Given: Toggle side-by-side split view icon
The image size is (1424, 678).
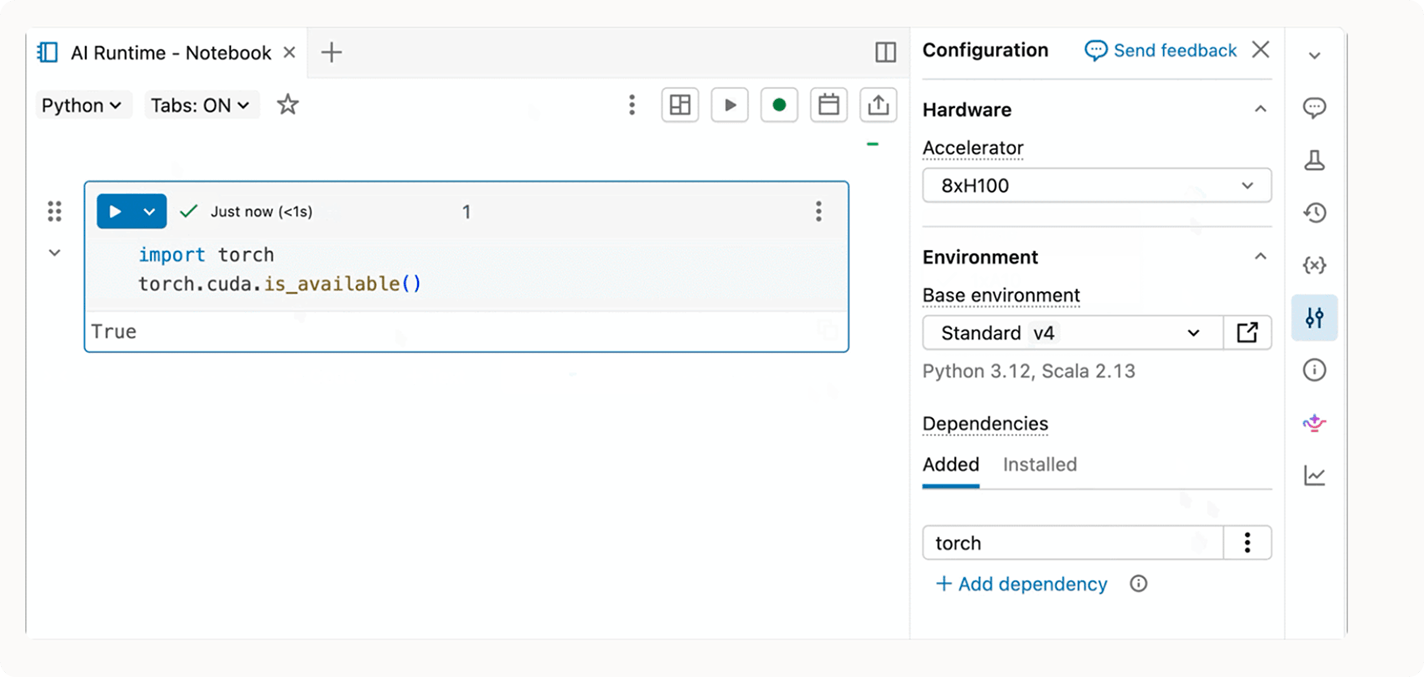Looking at the screenshot, I should tap(885, 52).
